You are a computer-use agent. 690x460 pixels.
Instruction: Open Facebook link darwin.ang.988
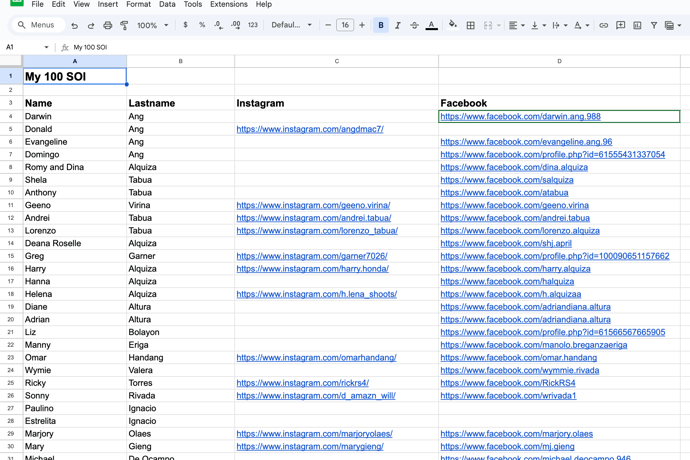coord(521,116)
